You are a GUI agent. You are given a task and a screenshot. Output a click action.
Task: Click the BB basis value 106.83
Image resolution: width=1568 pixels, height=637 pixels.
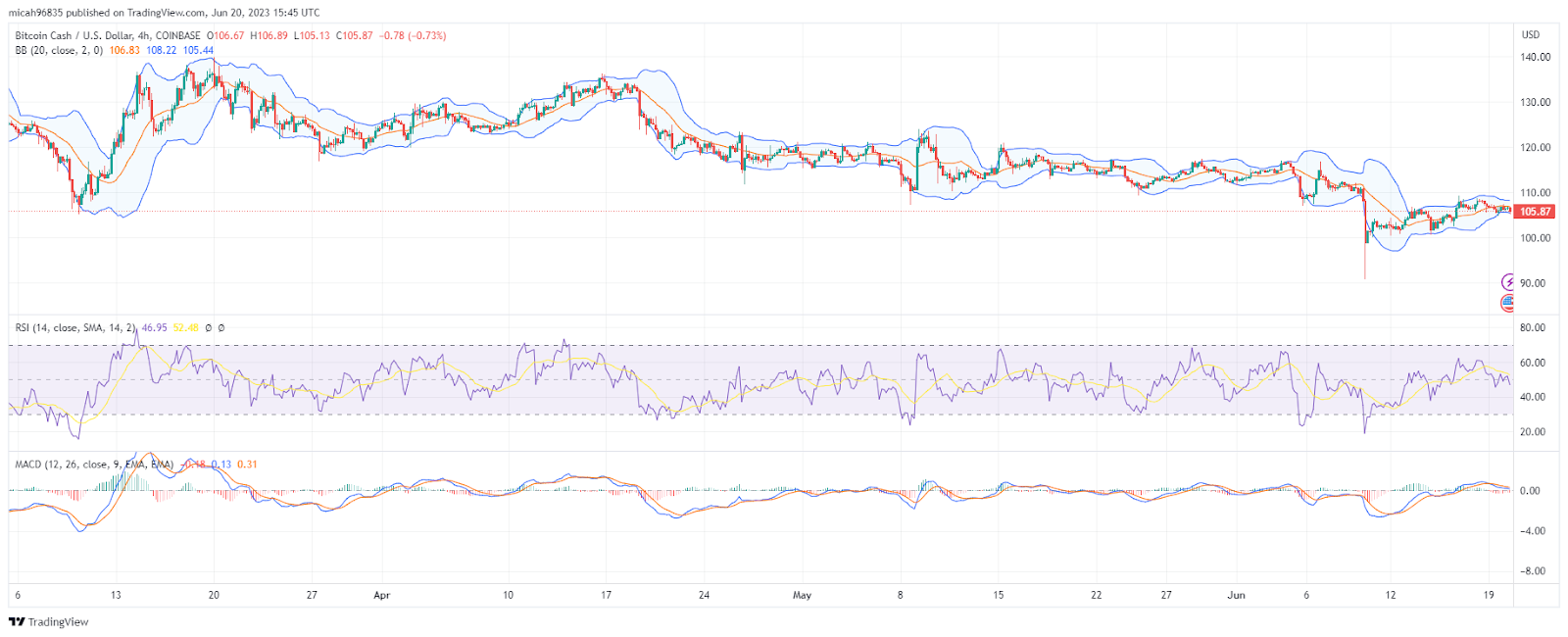tap(124, 50)
